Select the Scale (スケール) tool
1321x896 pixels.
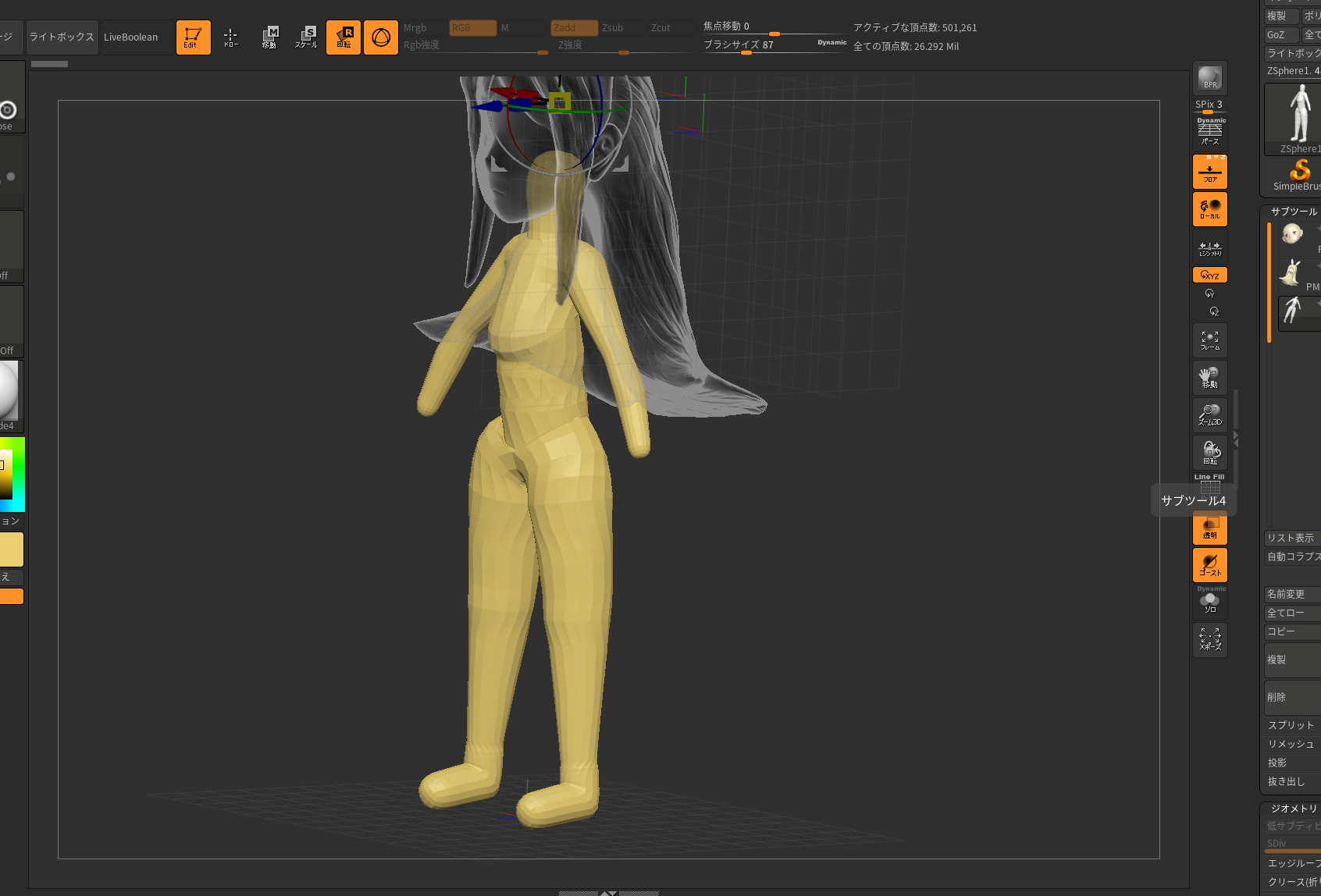(x=306, y=37)
